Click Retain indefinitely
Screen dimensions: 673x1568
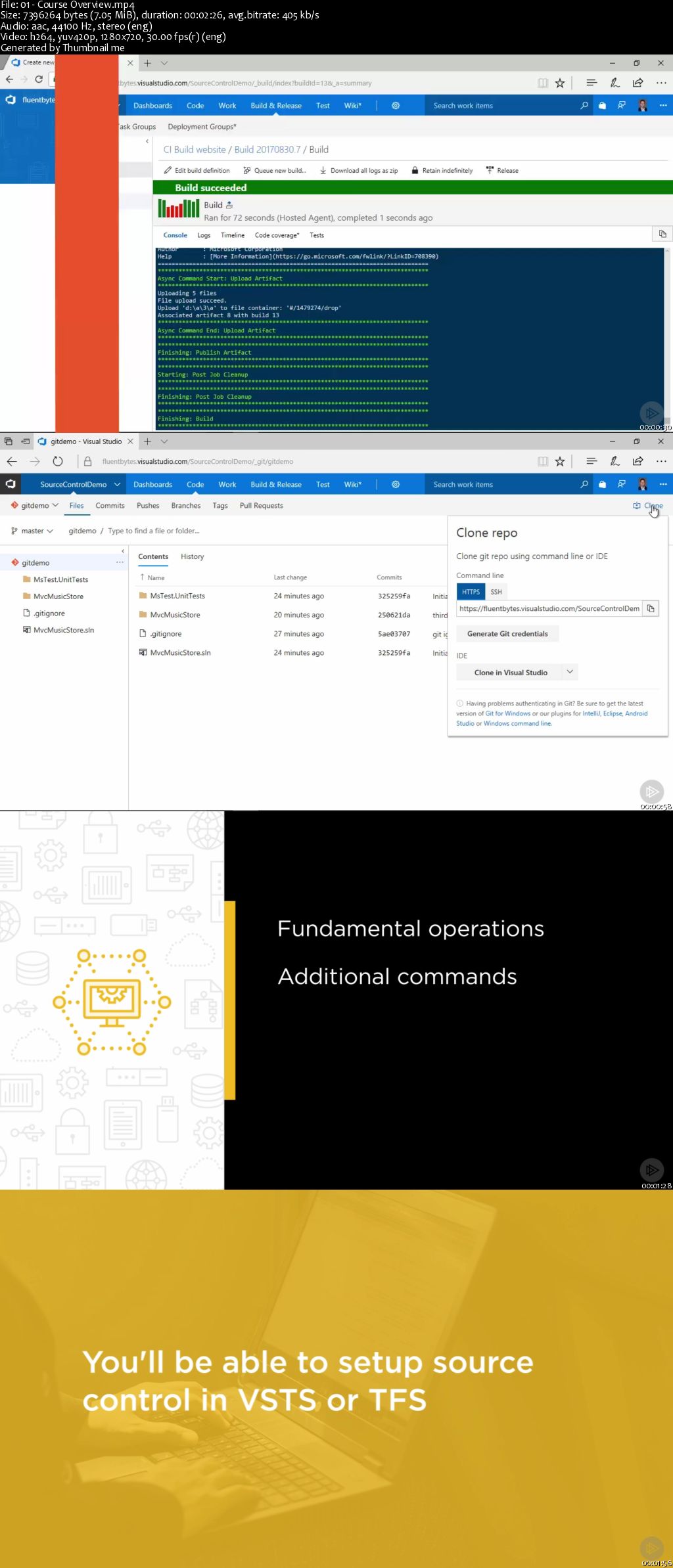tap(442, 170)
